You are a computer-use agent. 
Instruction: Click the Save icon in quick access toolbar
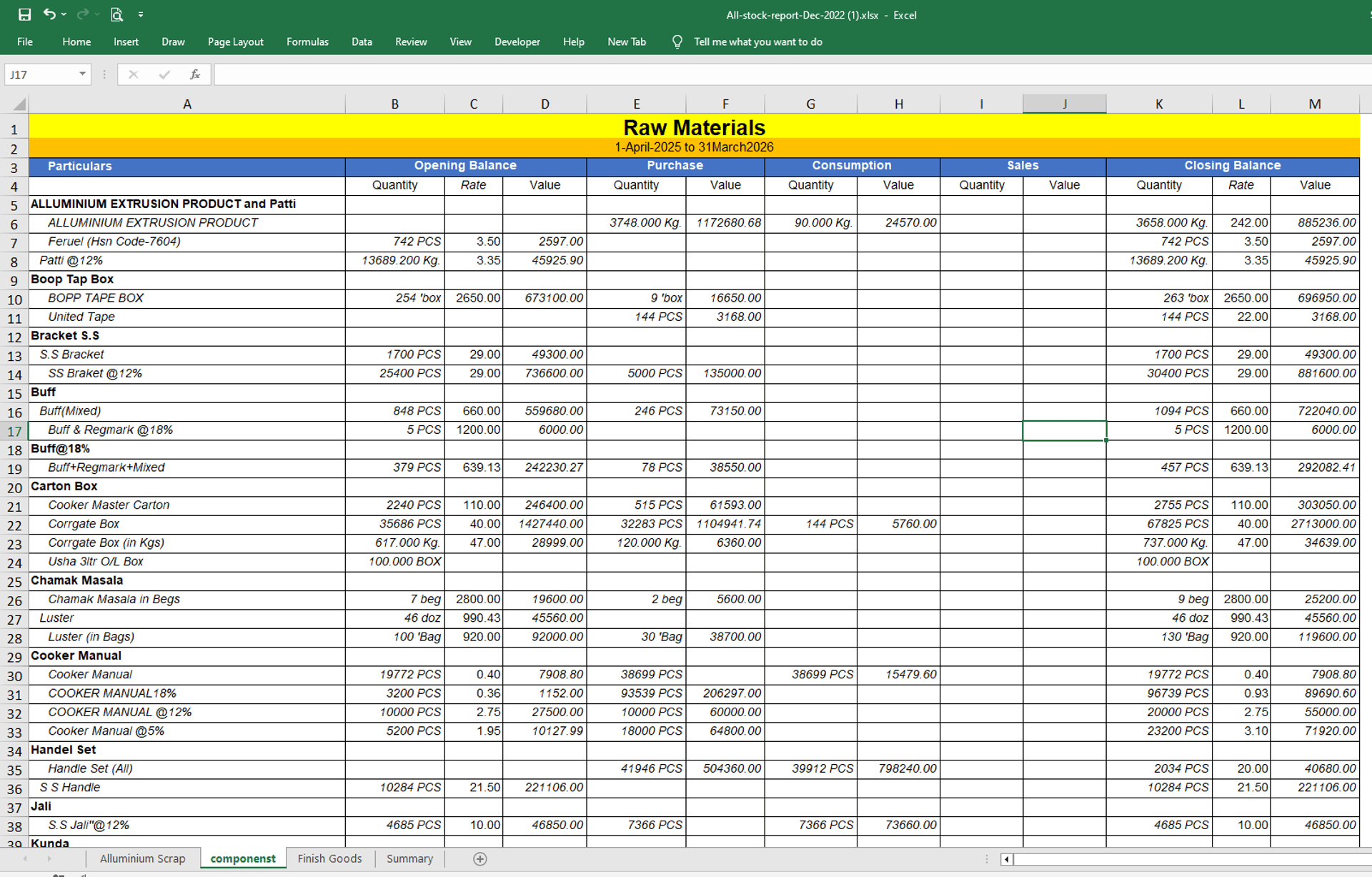point(24,14)
